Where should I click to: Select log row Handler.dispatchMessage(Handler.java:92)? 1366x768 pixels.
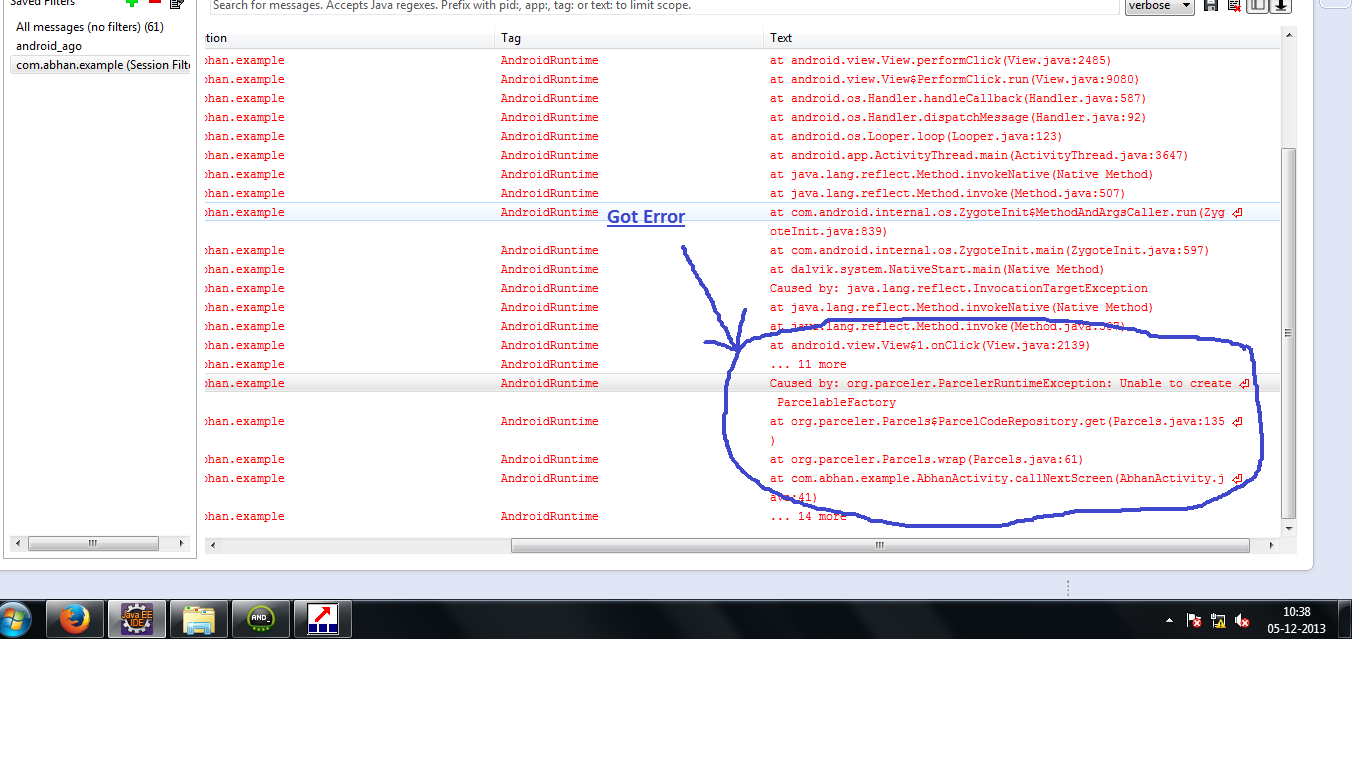point(742,117)
